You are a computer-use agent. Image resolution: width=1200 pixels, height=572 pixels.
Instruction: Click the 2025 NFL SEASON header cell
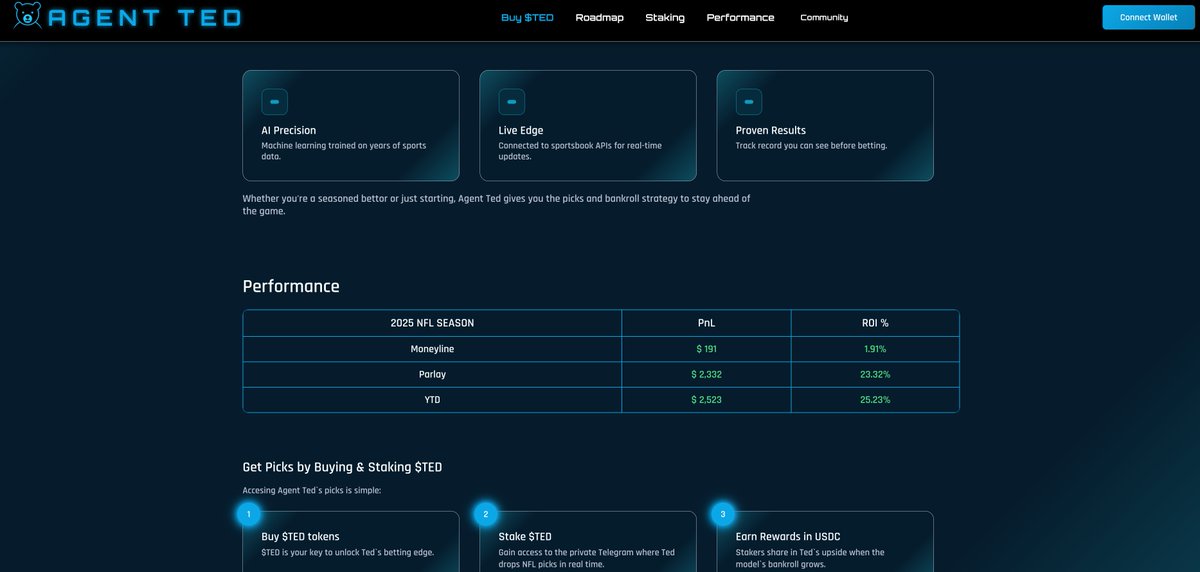(432, 323)
